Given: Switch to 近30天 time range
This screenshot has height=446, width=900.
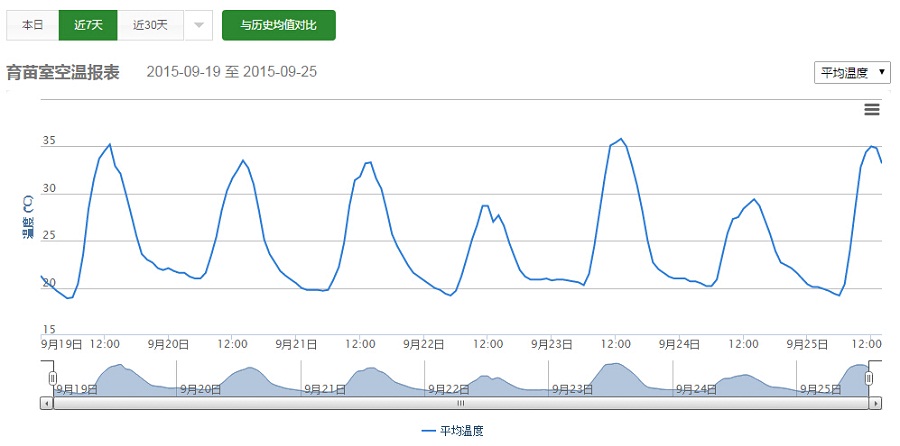Looking at the screenshot, I should coord(149,25).
